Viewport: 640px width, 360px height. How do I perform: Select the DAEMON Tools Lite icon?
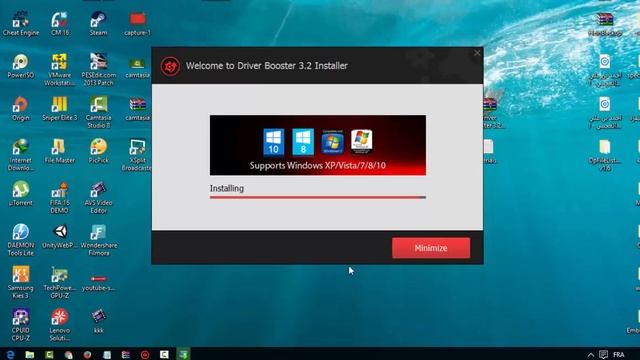click(20, 240)
